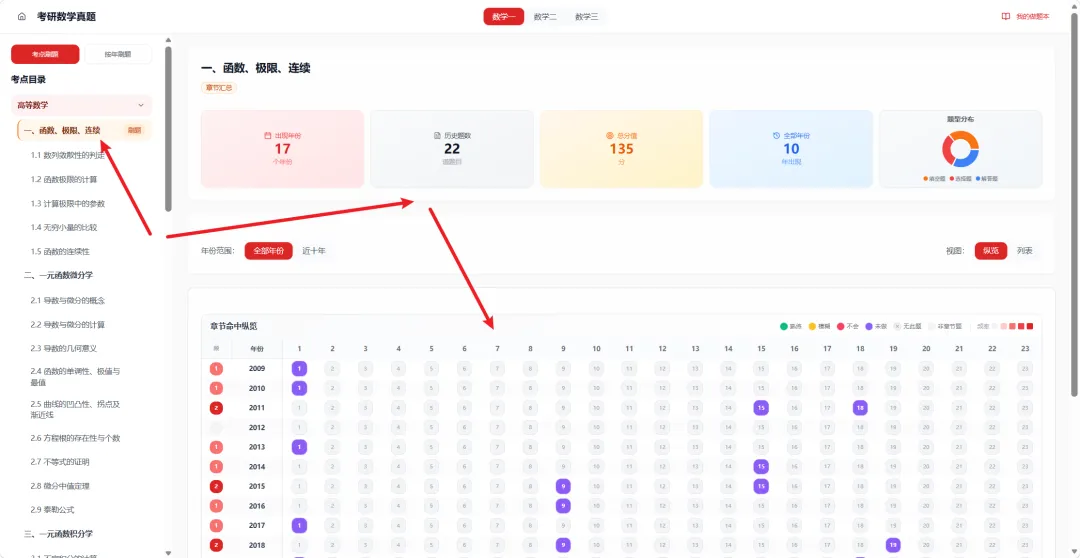Click year label 2012 in table

pos(257,427)
